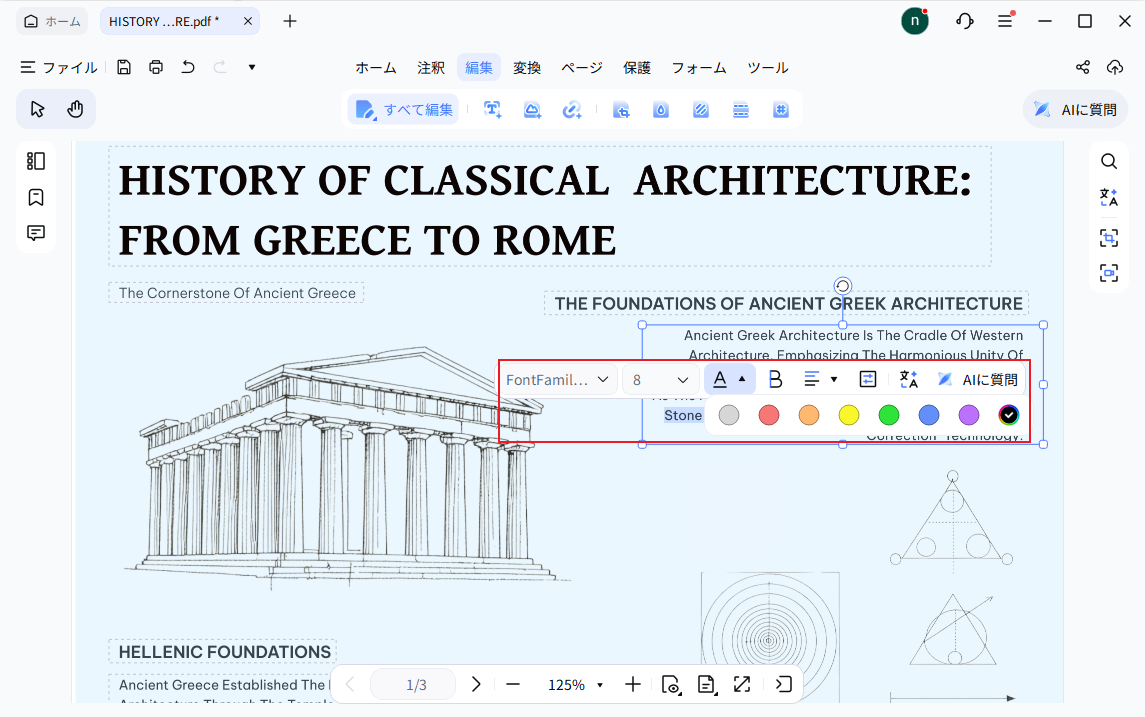Open the font size 8 dropdown

[659, 380]
